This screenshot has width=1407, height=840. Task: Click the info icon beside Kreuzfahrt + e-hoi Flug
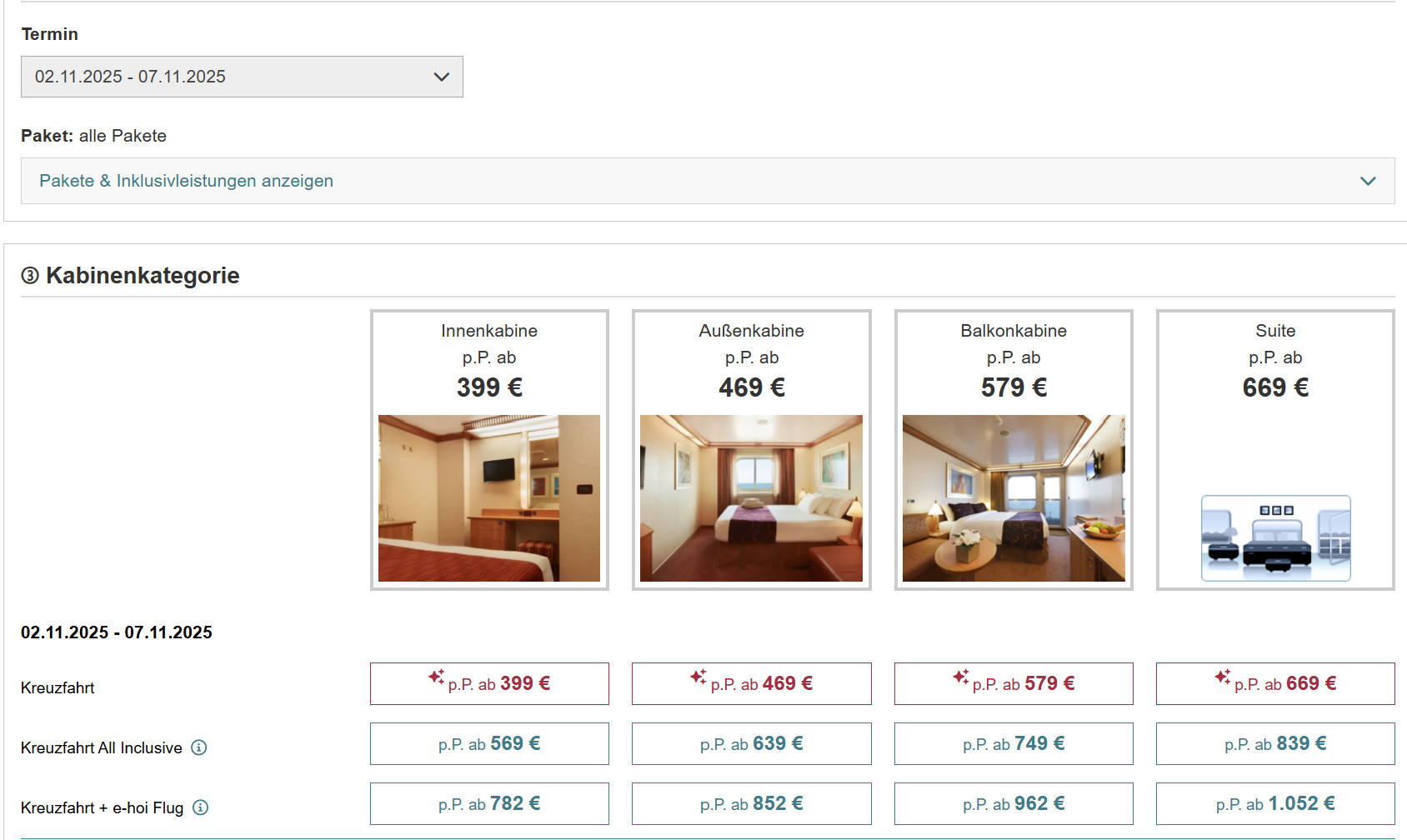(200, 807)
